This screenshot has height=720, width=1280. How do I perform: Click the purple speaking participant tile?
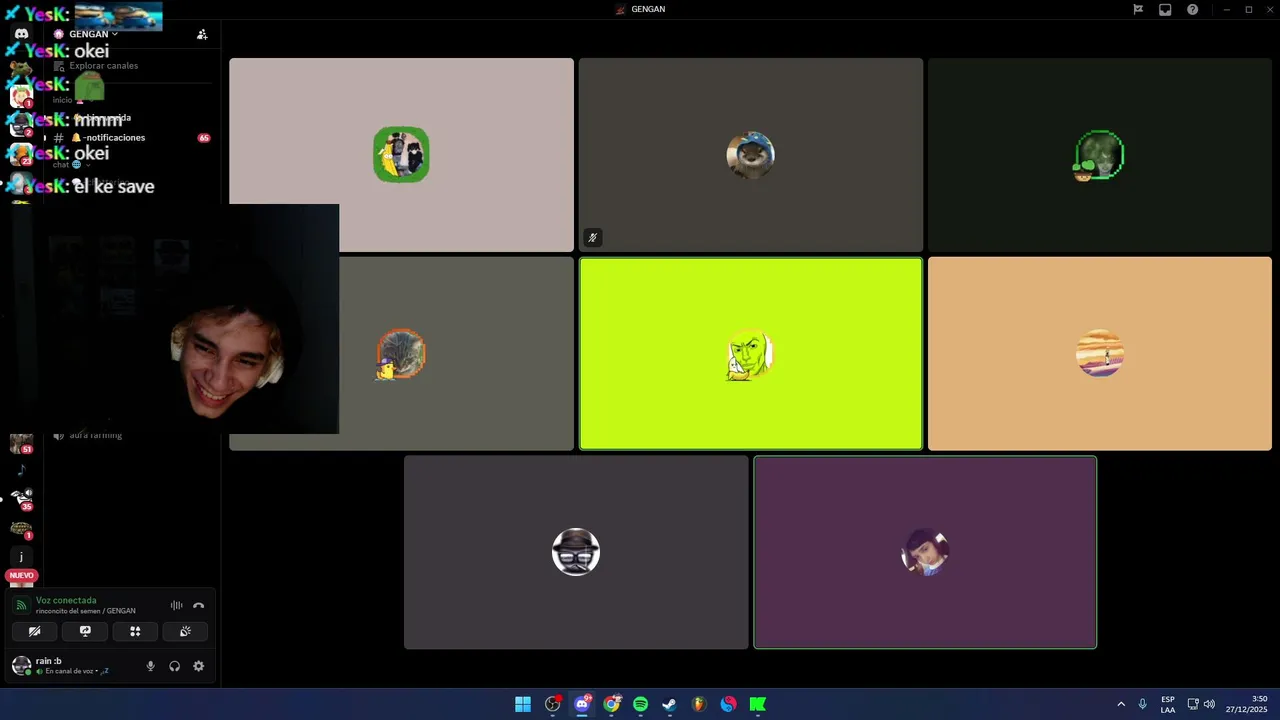(x=925, y=552)
